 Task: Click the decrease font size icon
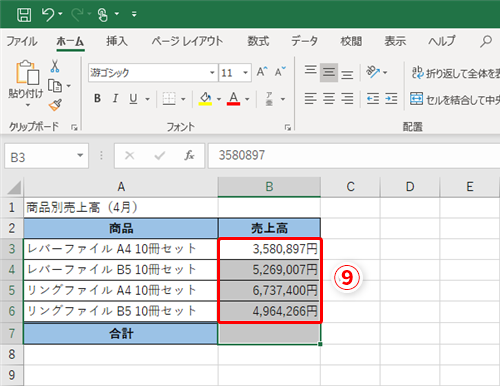click(x=280, y=71)
